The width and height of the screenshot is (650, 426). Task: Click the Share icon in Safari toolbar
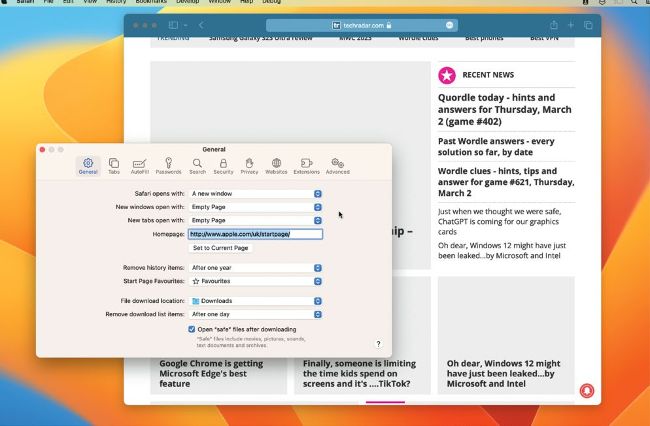(553, 25)
